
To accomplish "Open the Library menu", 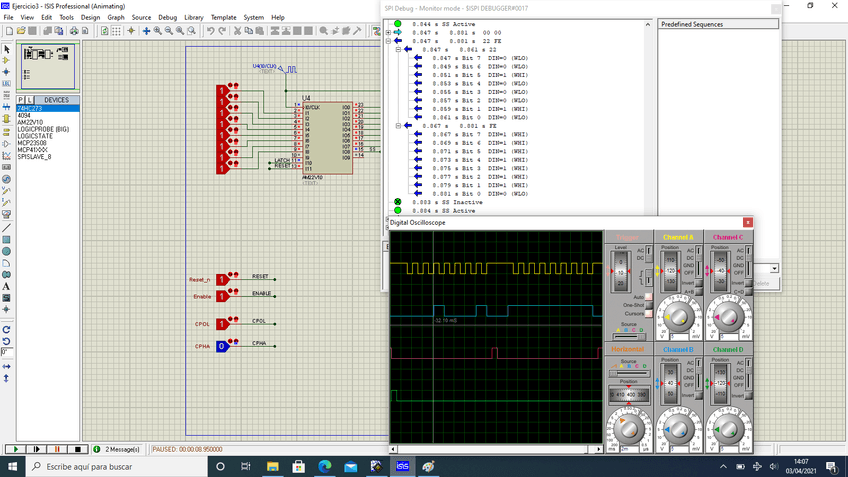I will point(194,17).
